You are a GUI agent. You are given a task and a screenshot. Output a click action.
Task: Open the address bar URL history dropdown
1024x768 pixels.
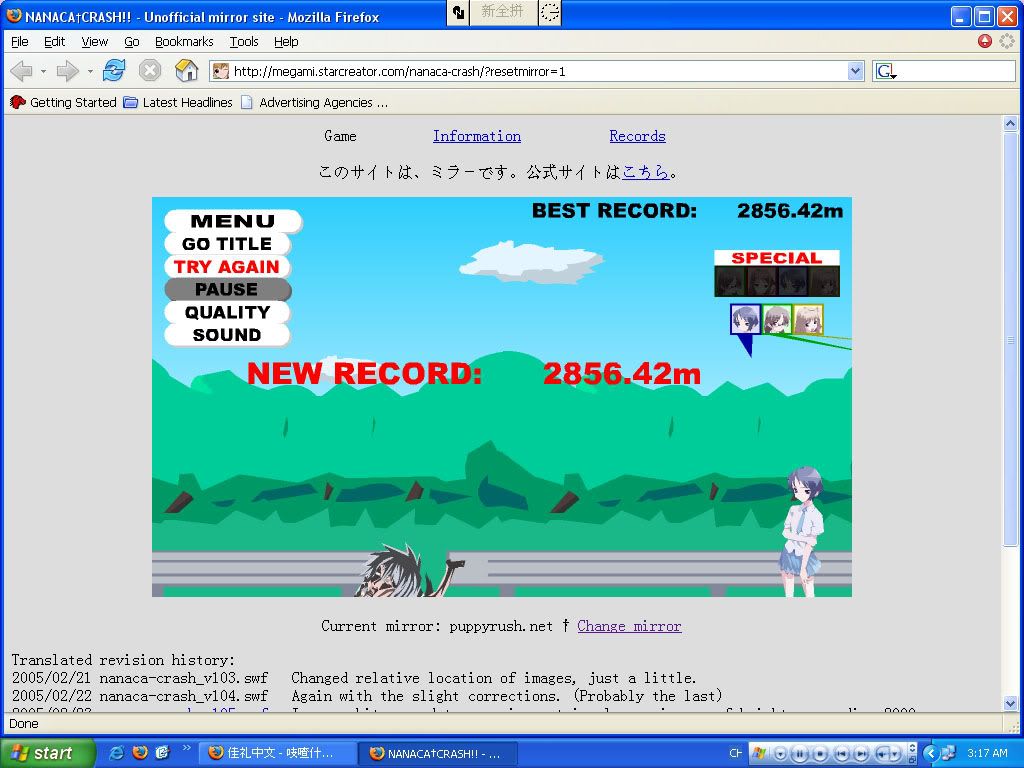pyautogui.click(x=855, y=71)
